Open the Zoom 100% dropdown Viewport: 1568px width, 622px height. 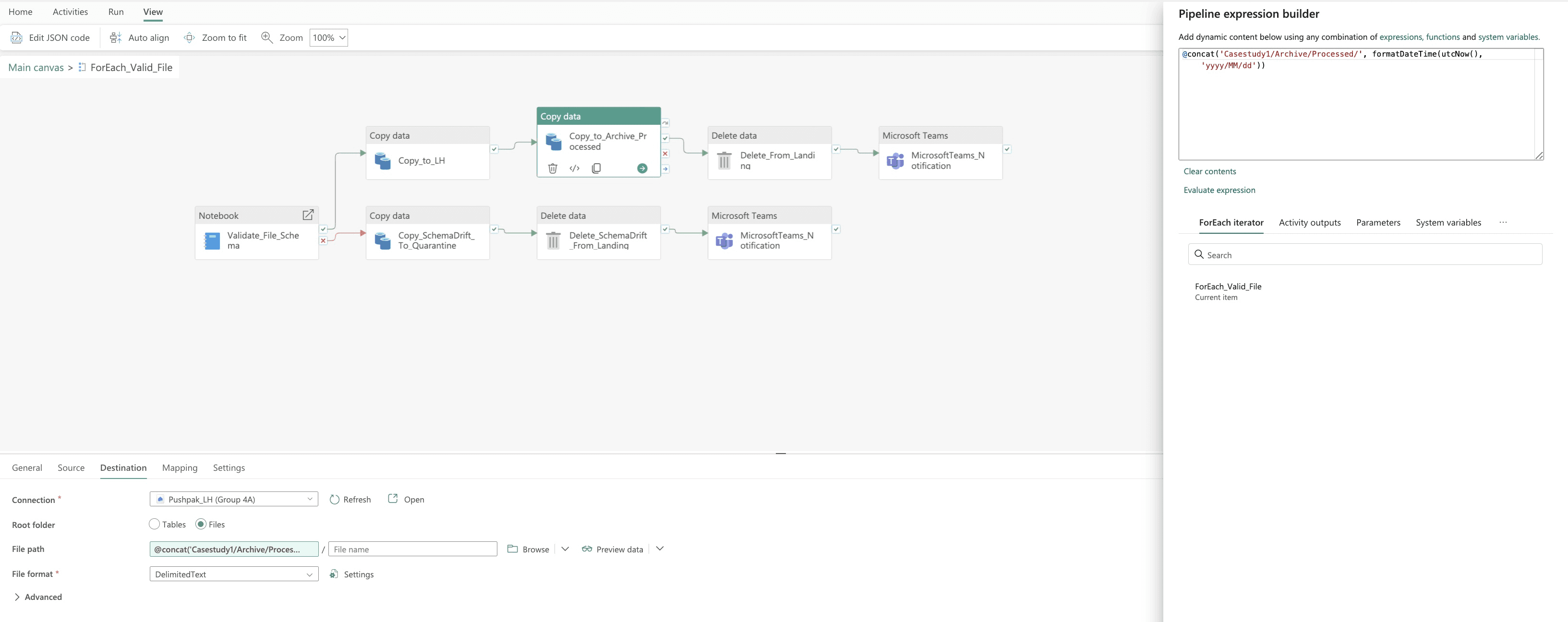pos(329,38)
